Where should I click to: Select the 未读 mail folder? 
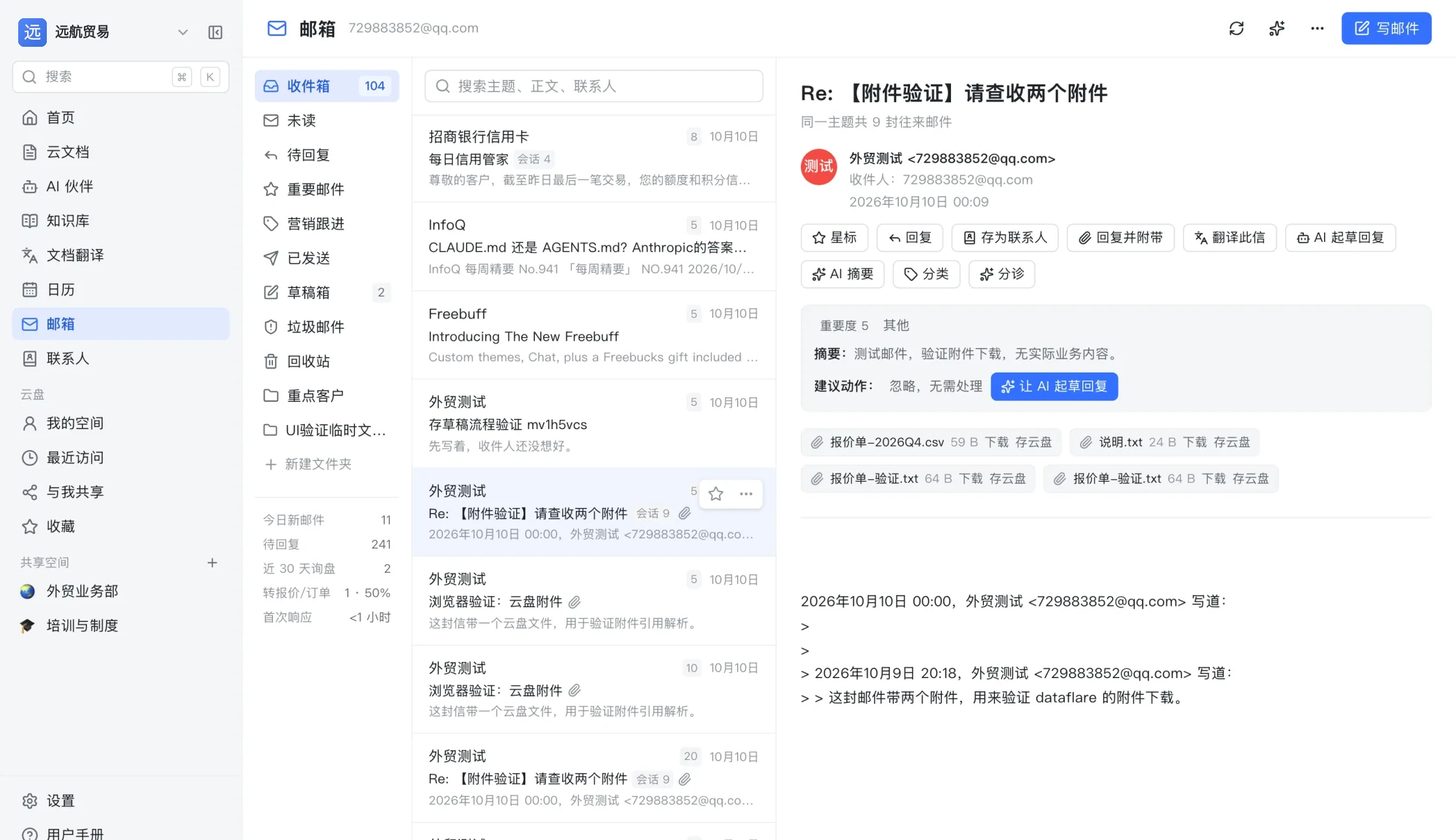point(326,120)
